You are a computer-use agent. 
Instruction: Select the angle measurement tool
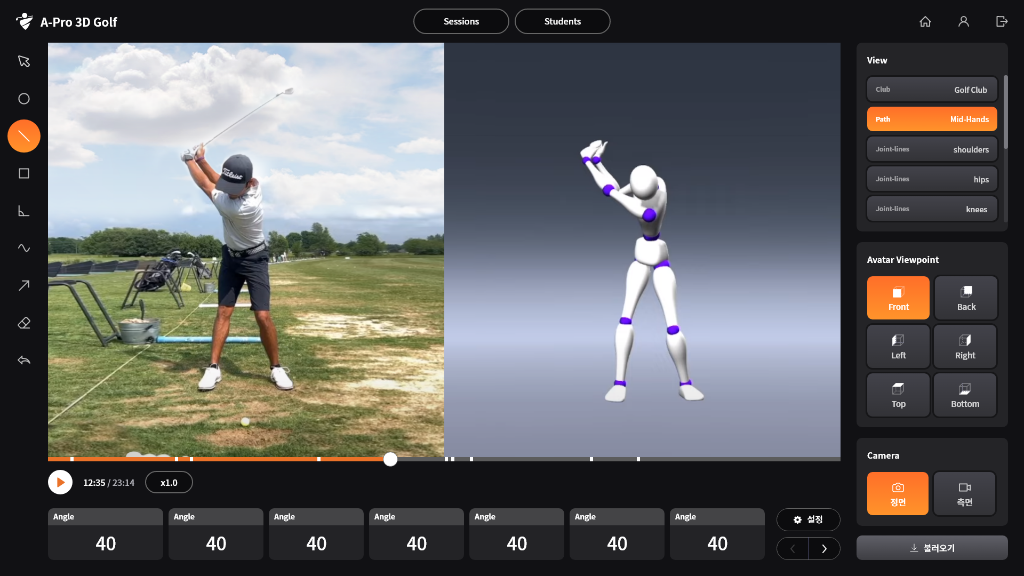[24, 210]
